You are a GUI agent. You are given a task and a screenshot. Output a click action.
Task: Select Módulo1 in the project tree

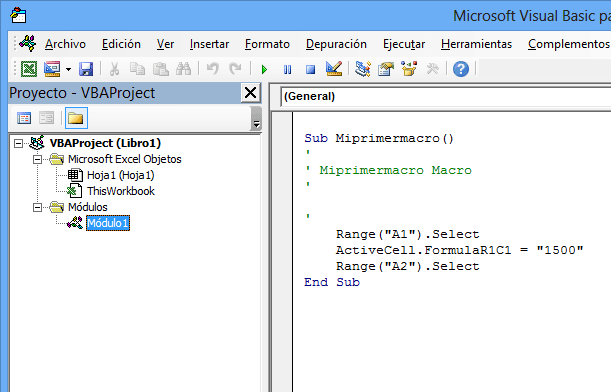point(108,223)
